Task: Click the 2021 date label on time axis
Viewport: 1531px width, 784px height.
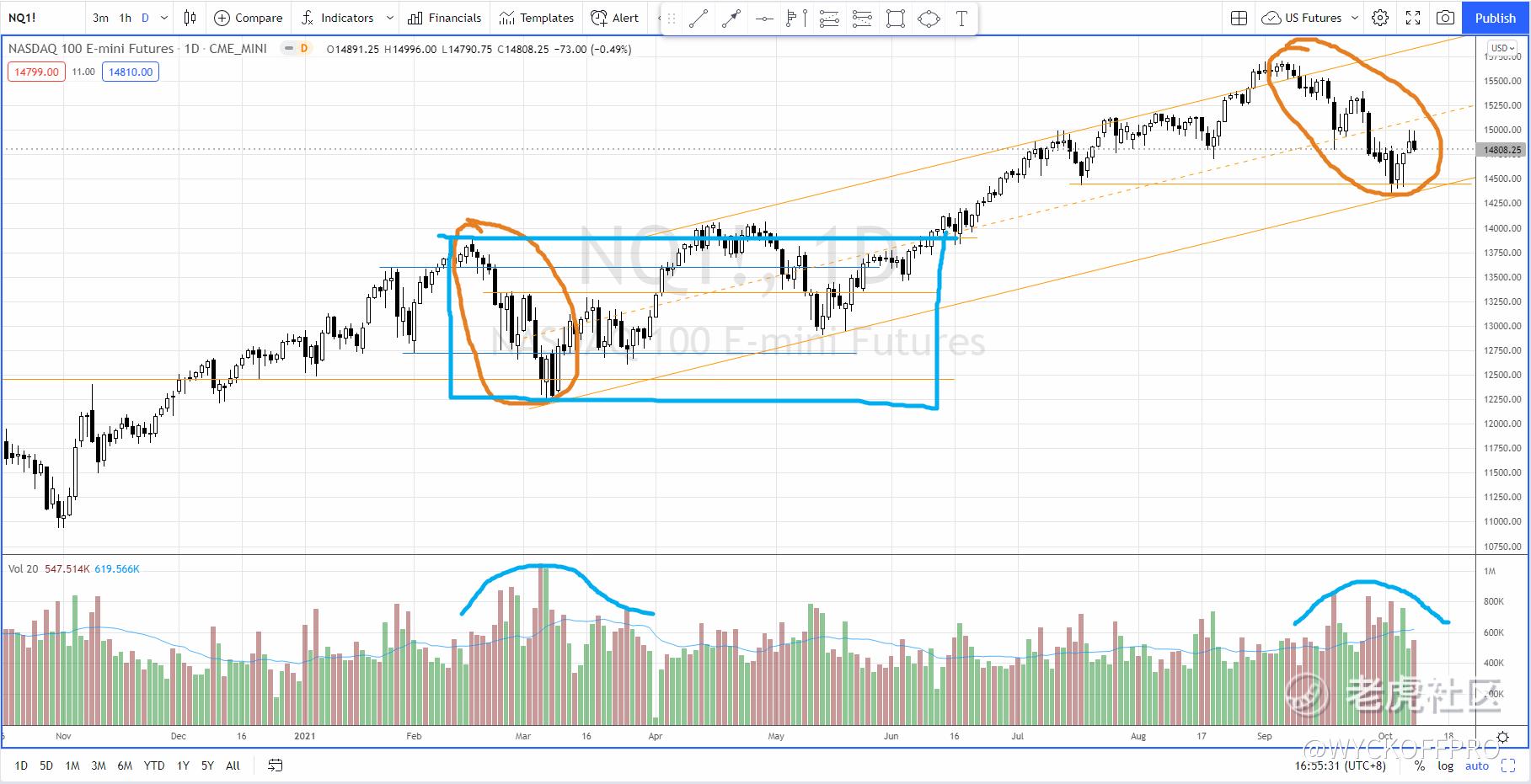Action: tap(304, 736)
